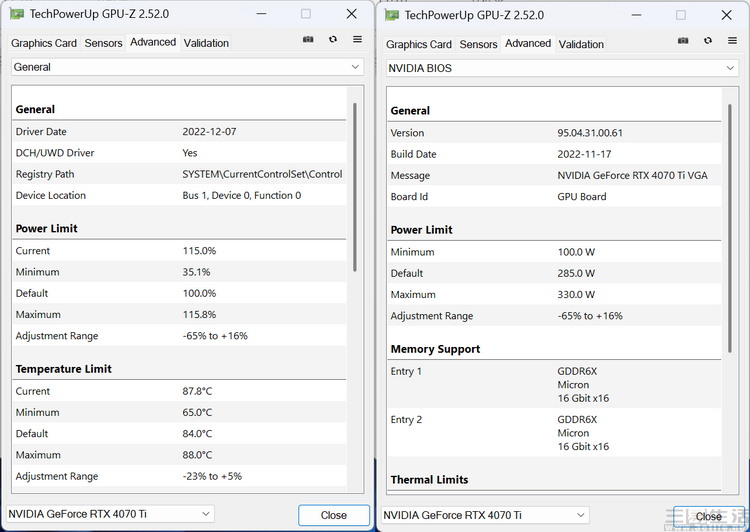Click Message value NVIDIA GeForce RTX 4070 Ti VGA
750x532 pixels.
[632, 176]
